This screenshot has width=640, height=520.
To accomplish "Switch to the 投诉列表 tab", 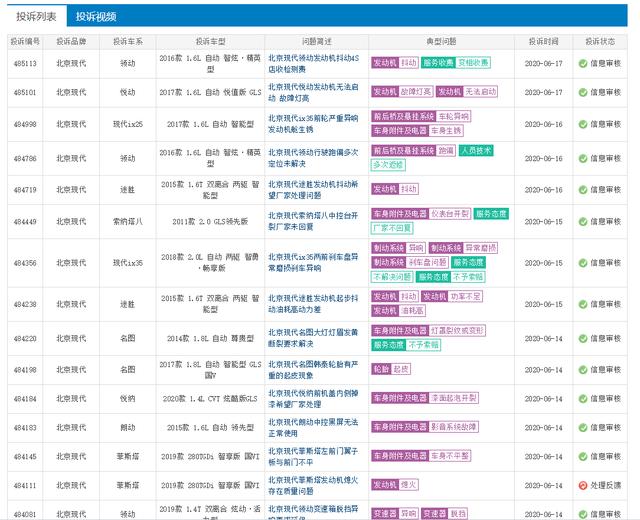I will tap(36, 16).
